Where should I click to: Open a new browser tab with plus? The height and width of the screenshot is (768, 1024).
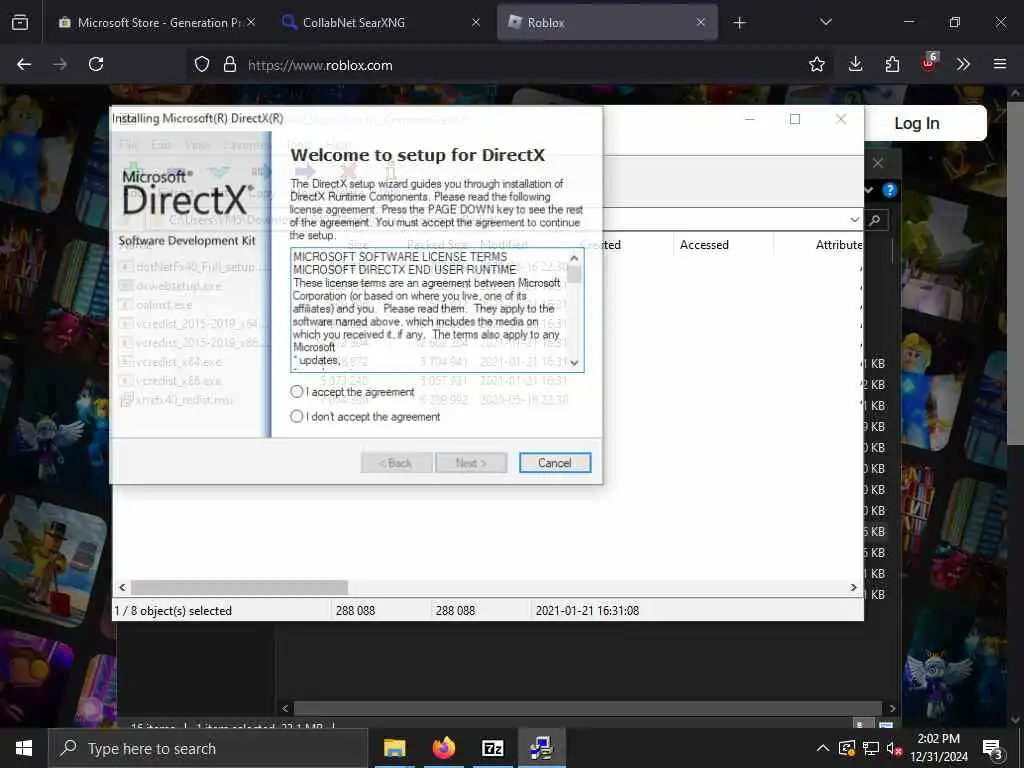click(739, 23)
